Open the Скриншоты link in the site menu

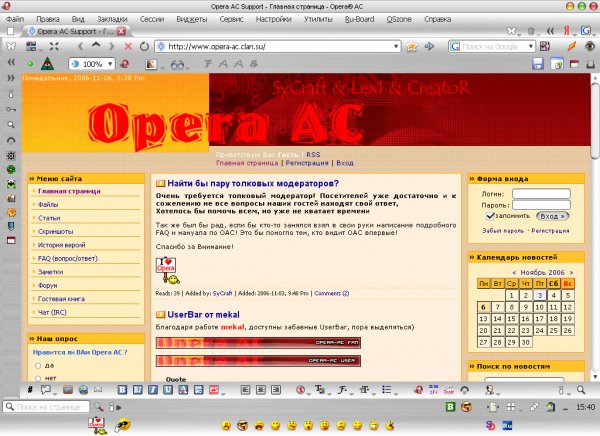[55, 232]
